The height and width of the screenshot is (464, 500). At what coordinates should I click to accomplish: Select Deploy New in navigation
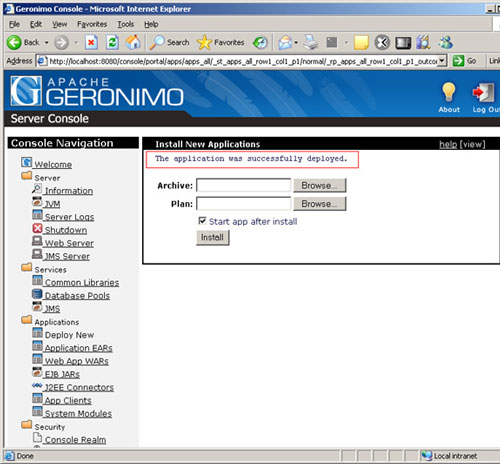point(69,335)
